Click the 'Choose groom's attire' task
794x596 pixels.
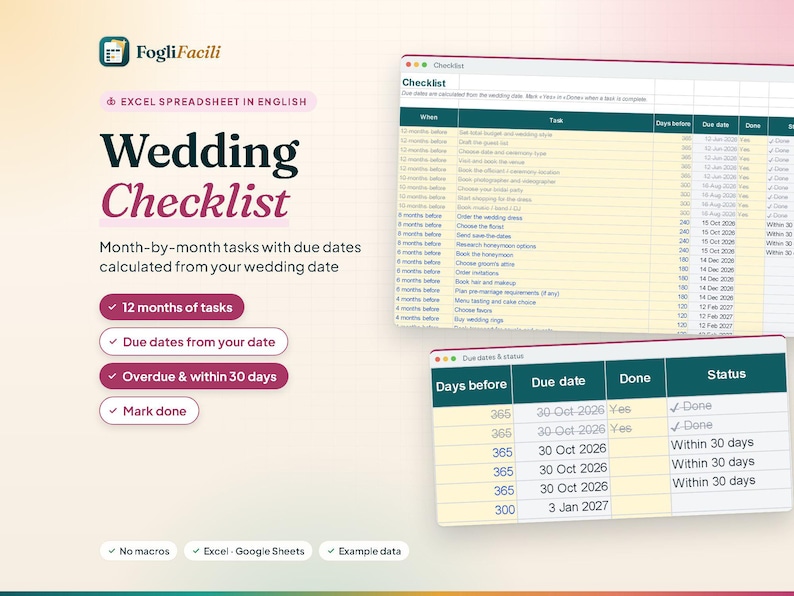point(485,263)
